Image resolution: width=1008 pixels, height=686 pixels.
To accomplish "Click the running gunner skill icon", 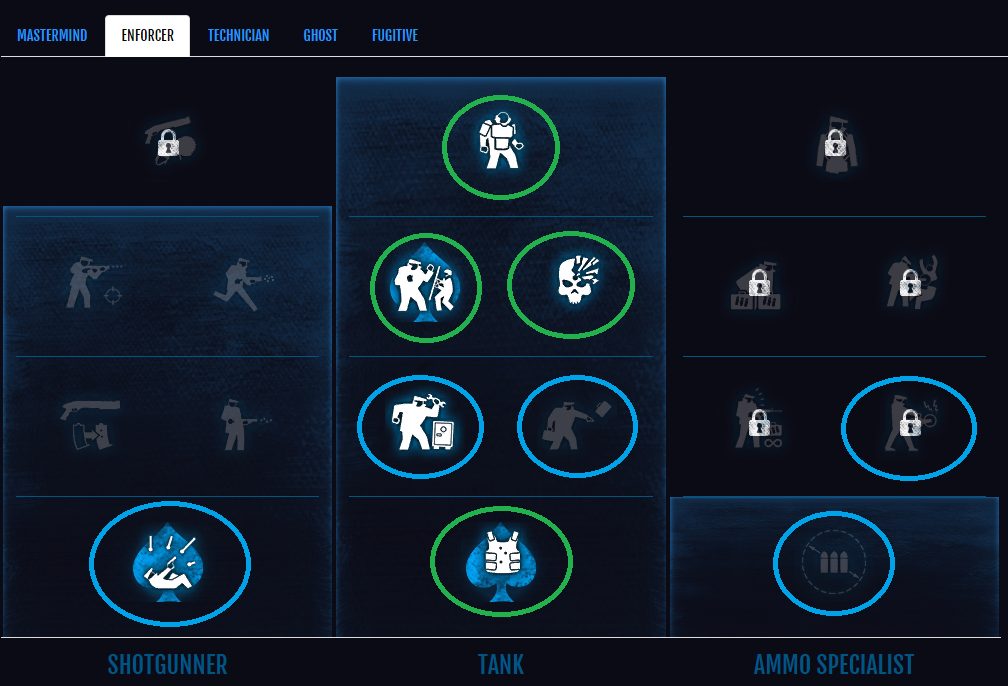I will point(244,283).
